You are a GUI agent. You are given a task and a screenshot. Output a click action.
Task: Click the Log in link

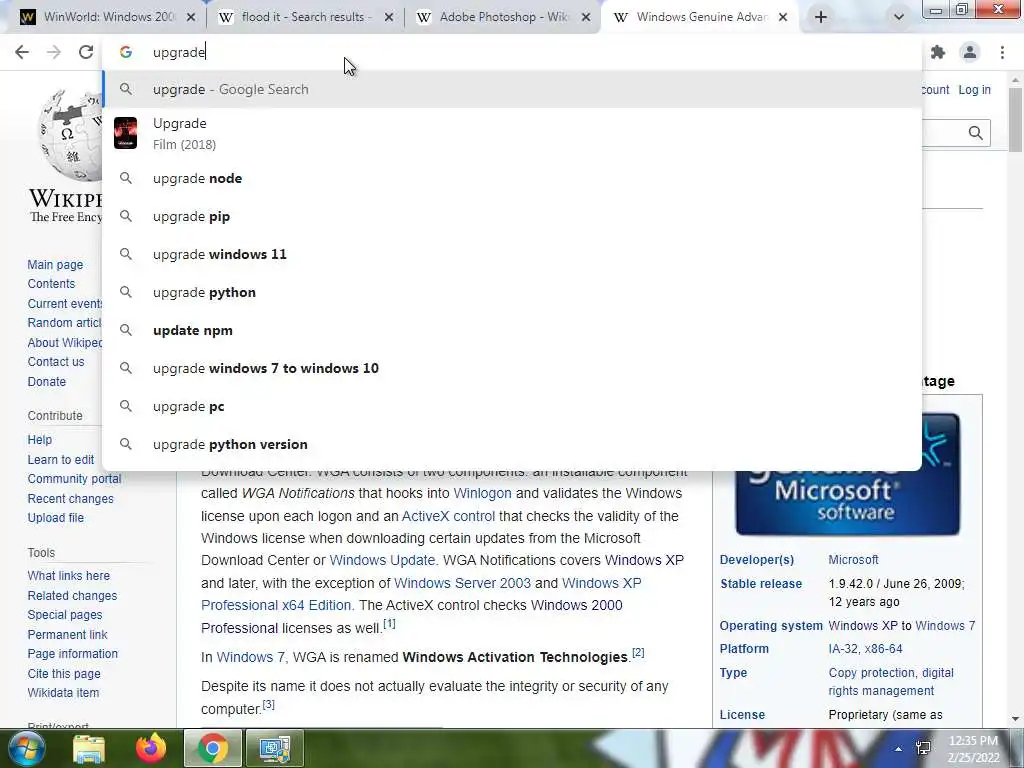click(x=974, y=89)
